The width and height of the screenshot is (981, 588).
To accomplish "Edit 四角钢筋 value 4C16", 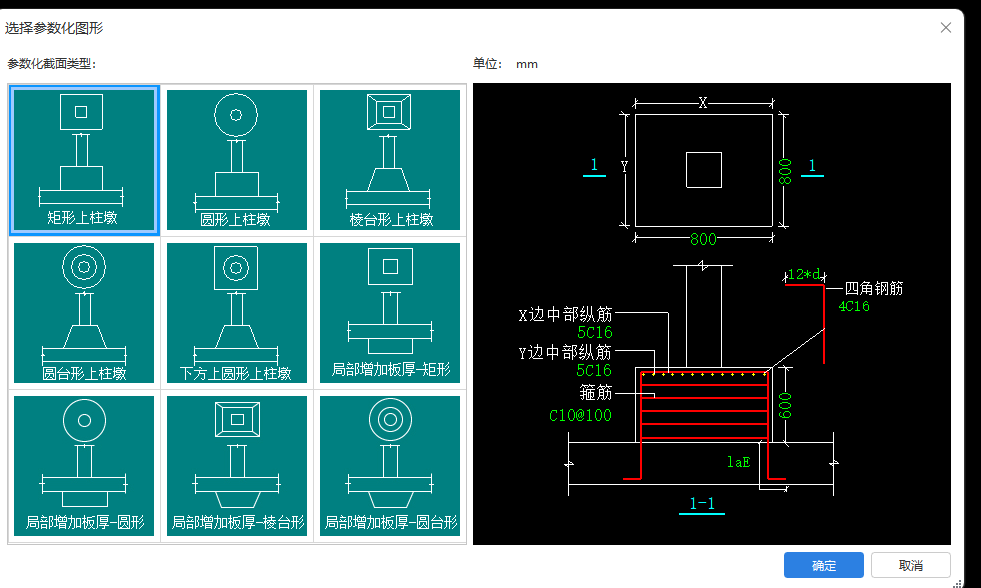I will 854,306.
